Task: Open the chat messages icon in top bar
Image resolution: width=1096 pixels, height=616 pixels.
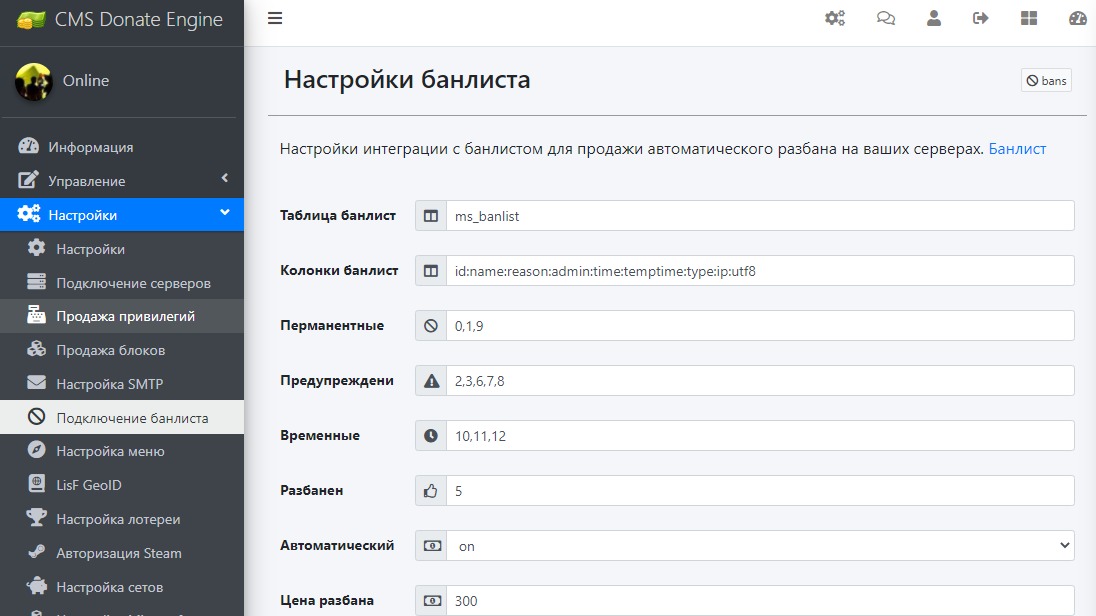Action: point(886,18)
